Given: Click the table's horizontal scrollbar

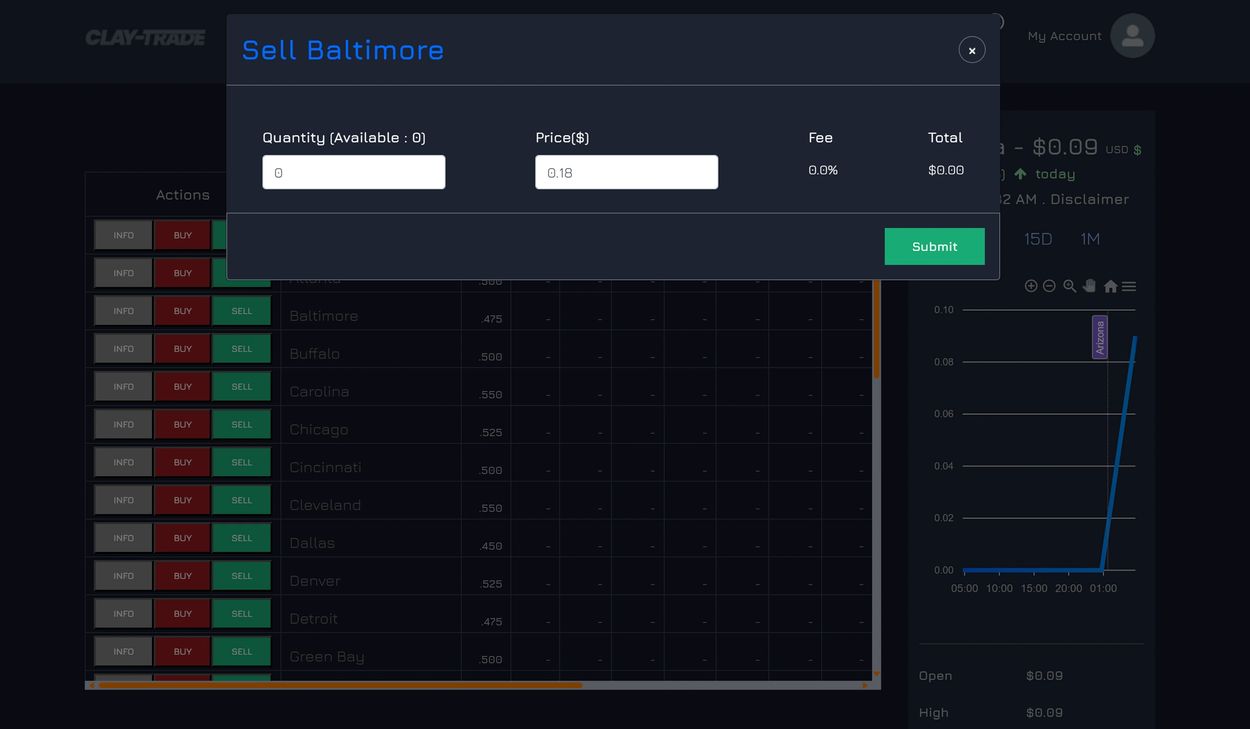Looking at the screenshot, I should point(340,685).
